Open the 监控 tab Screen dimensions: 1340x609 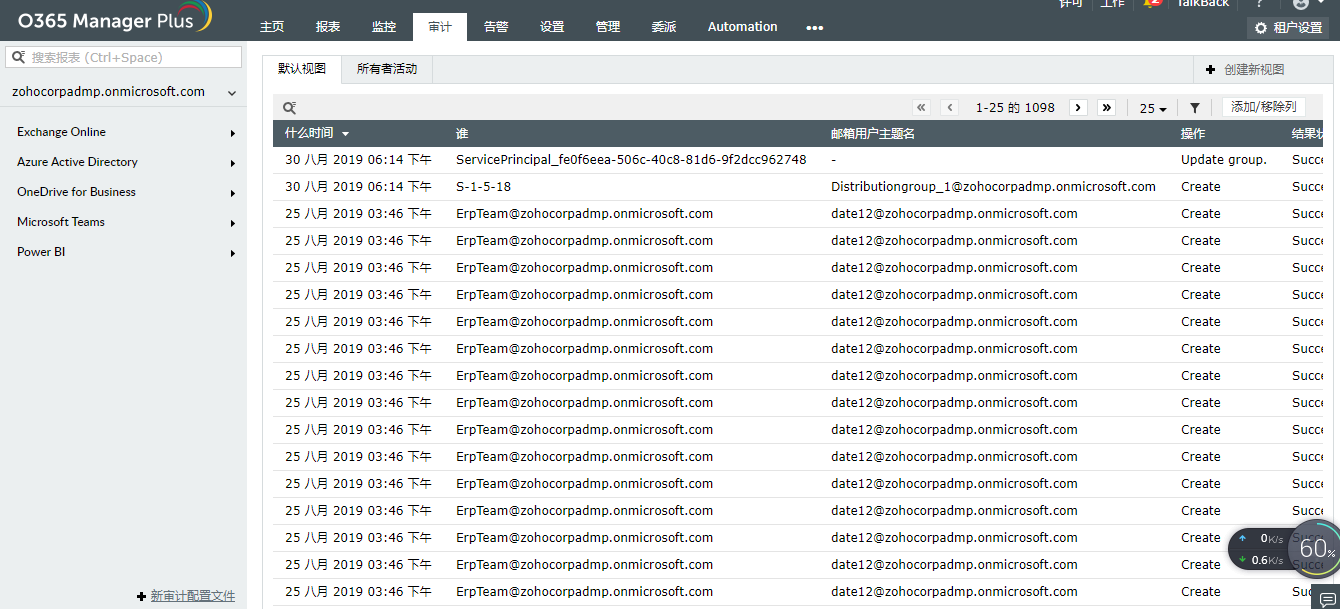[384, 27]
